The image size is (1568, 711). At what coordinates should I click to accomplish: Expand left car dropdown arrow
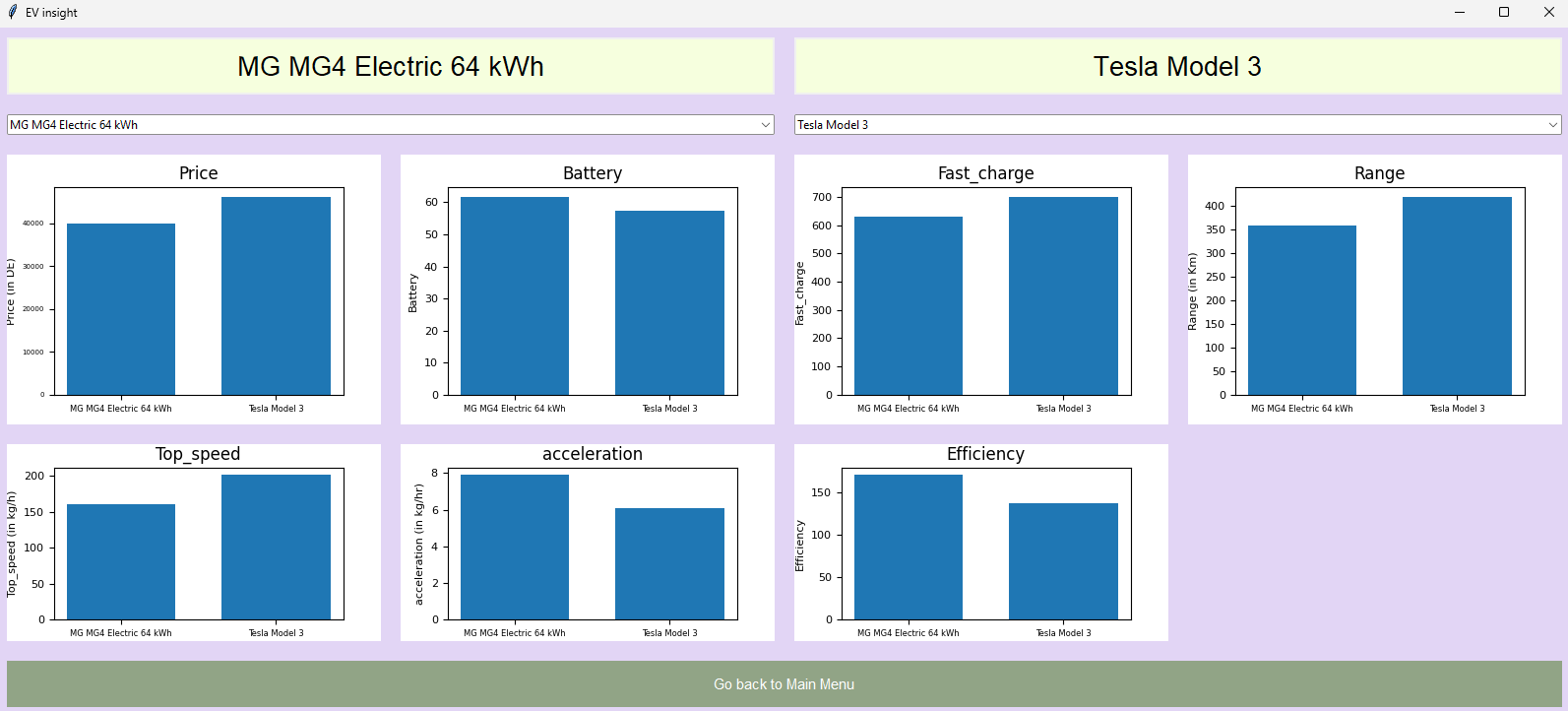click(766, 125)
